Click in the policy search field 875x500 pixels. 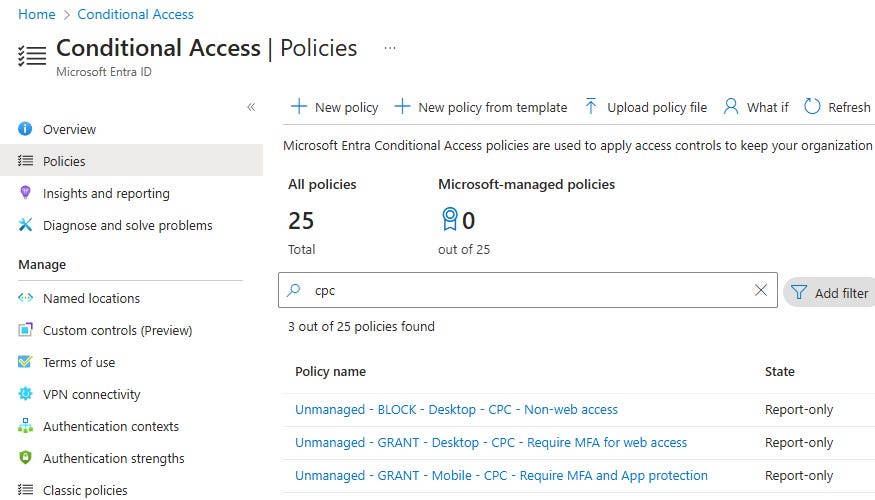(x=520, y=290)
